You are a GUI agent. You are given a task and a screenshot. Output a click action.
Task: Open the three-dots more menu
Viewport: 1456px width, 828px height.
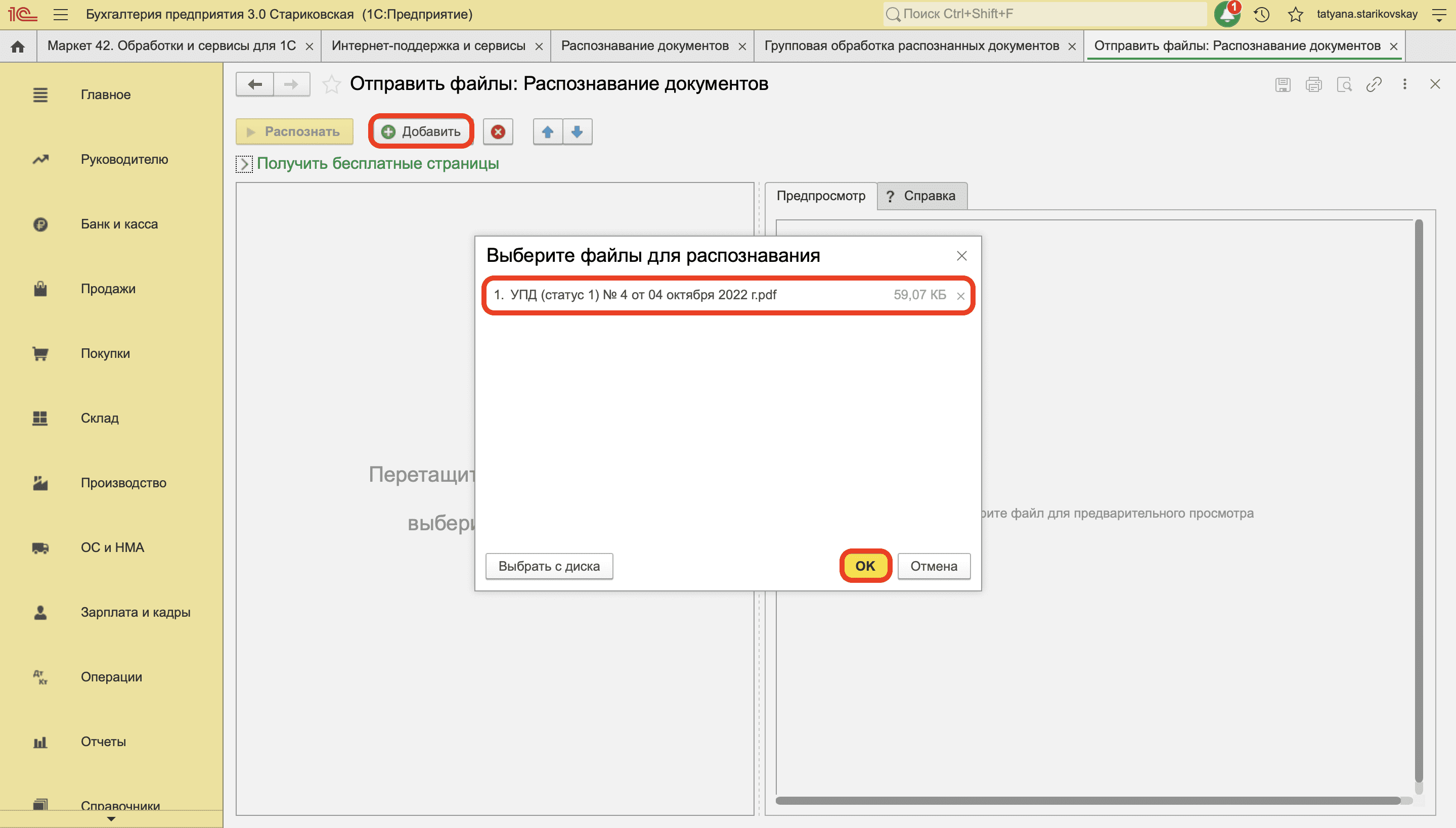coord(1405,84)
